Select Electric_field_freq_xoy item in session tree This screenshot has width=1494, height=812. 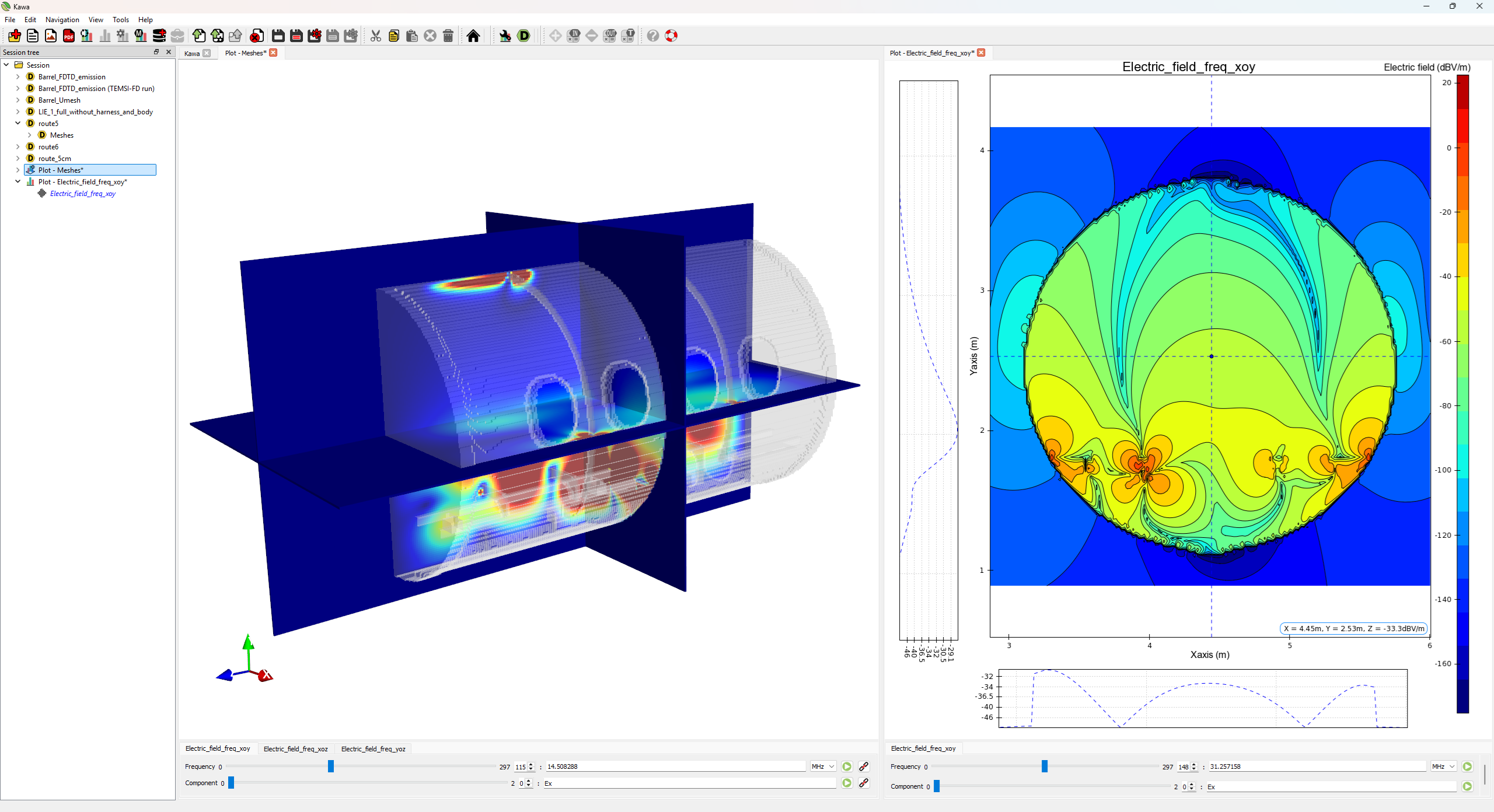[x=83, y=194]
